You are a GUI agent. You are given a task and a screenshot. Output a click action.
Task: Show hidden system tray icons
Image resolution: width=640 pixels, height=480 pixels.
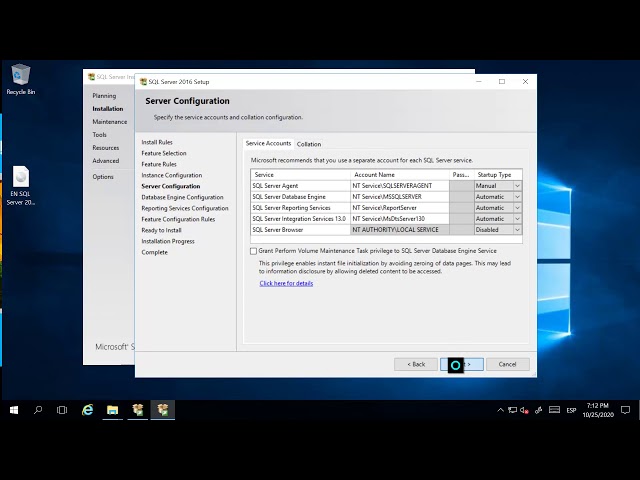500,410
